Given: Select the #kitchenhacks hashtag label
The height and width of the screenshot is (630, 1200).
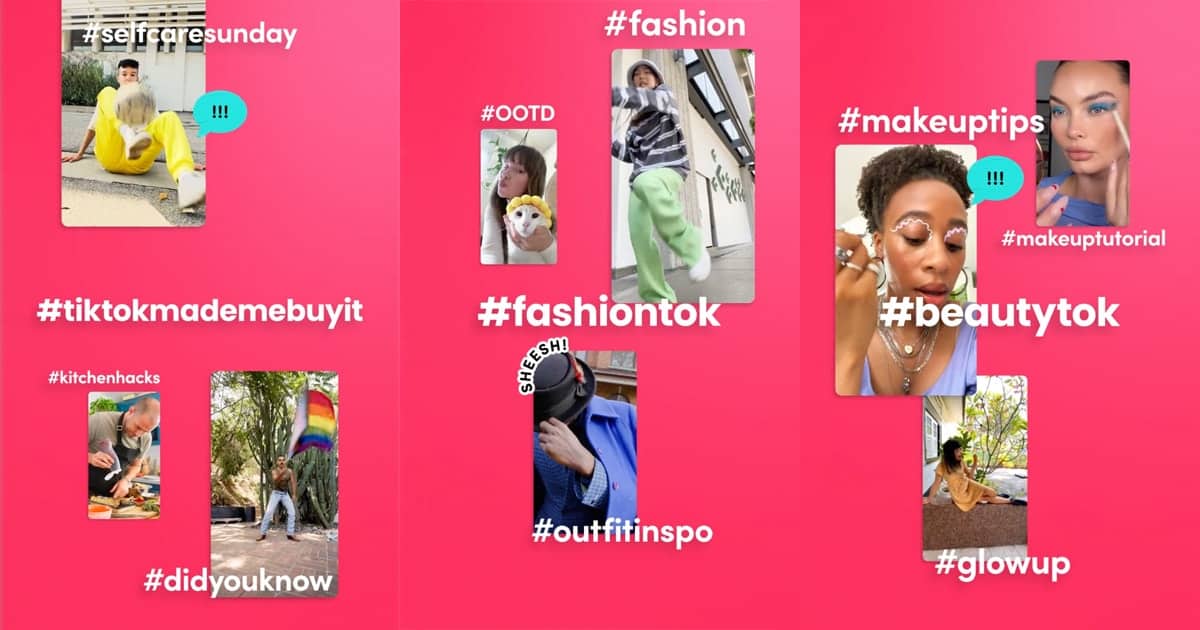Looking at the screenshot, I should [104, 378].
